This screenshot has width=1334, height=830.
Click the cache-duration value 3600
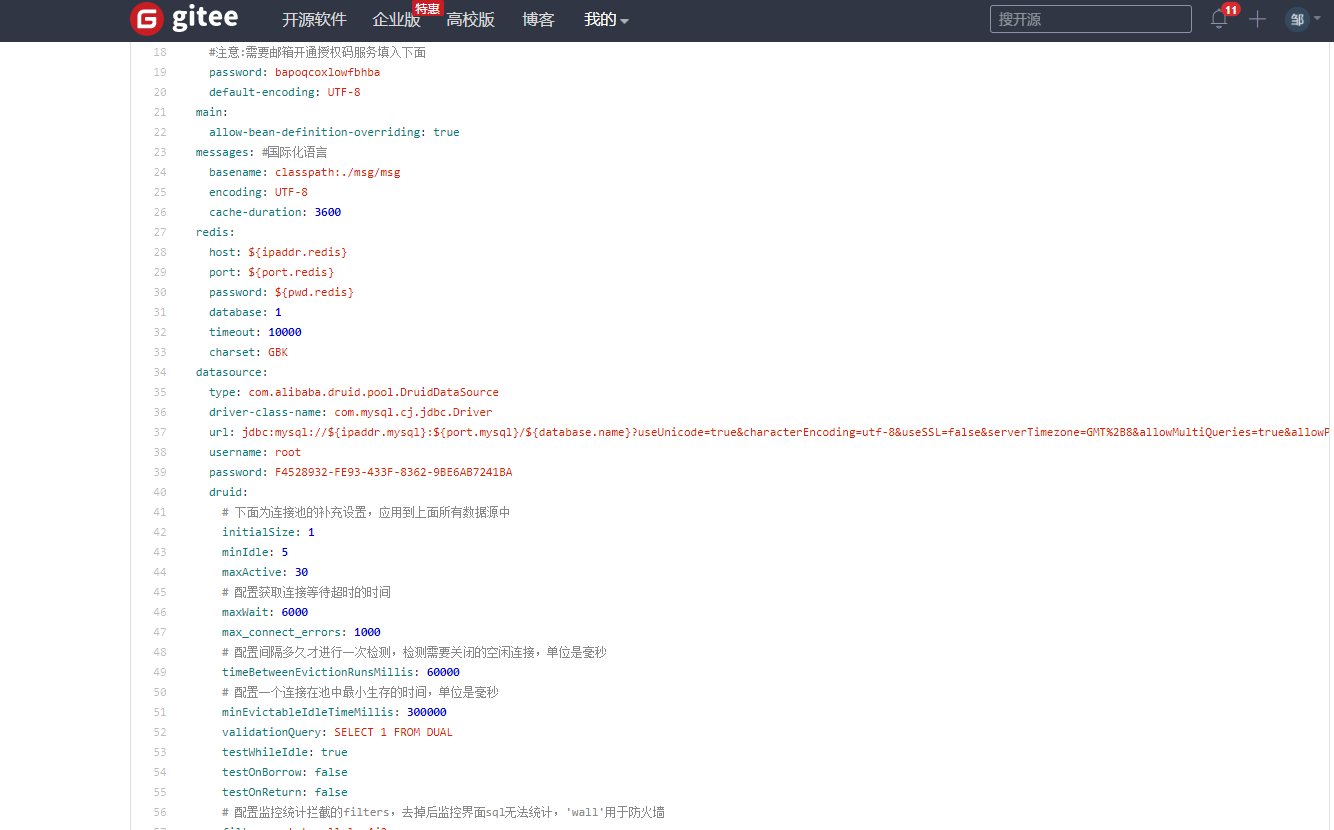pyautogui.click(x=328, y=212)
